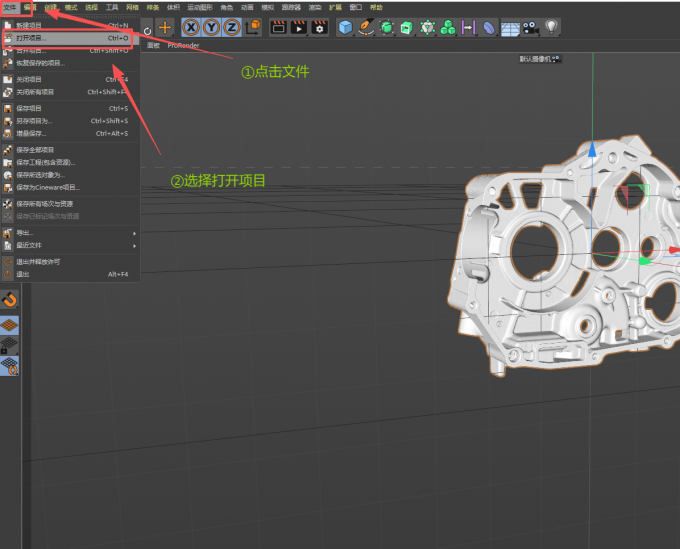680x549 pixels.
Task: Open the 渲染 menu
Action: 315,7
